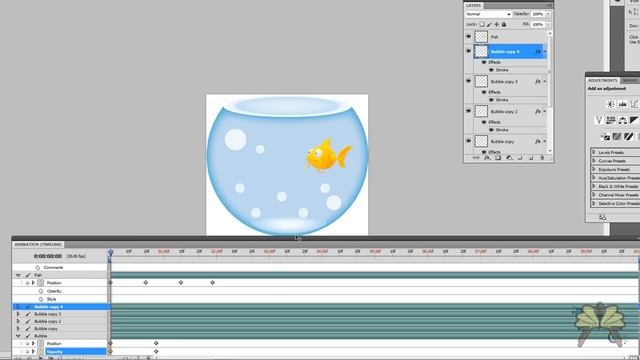
Task: Select Bubble copy track in the timeline
Action: 61,329
